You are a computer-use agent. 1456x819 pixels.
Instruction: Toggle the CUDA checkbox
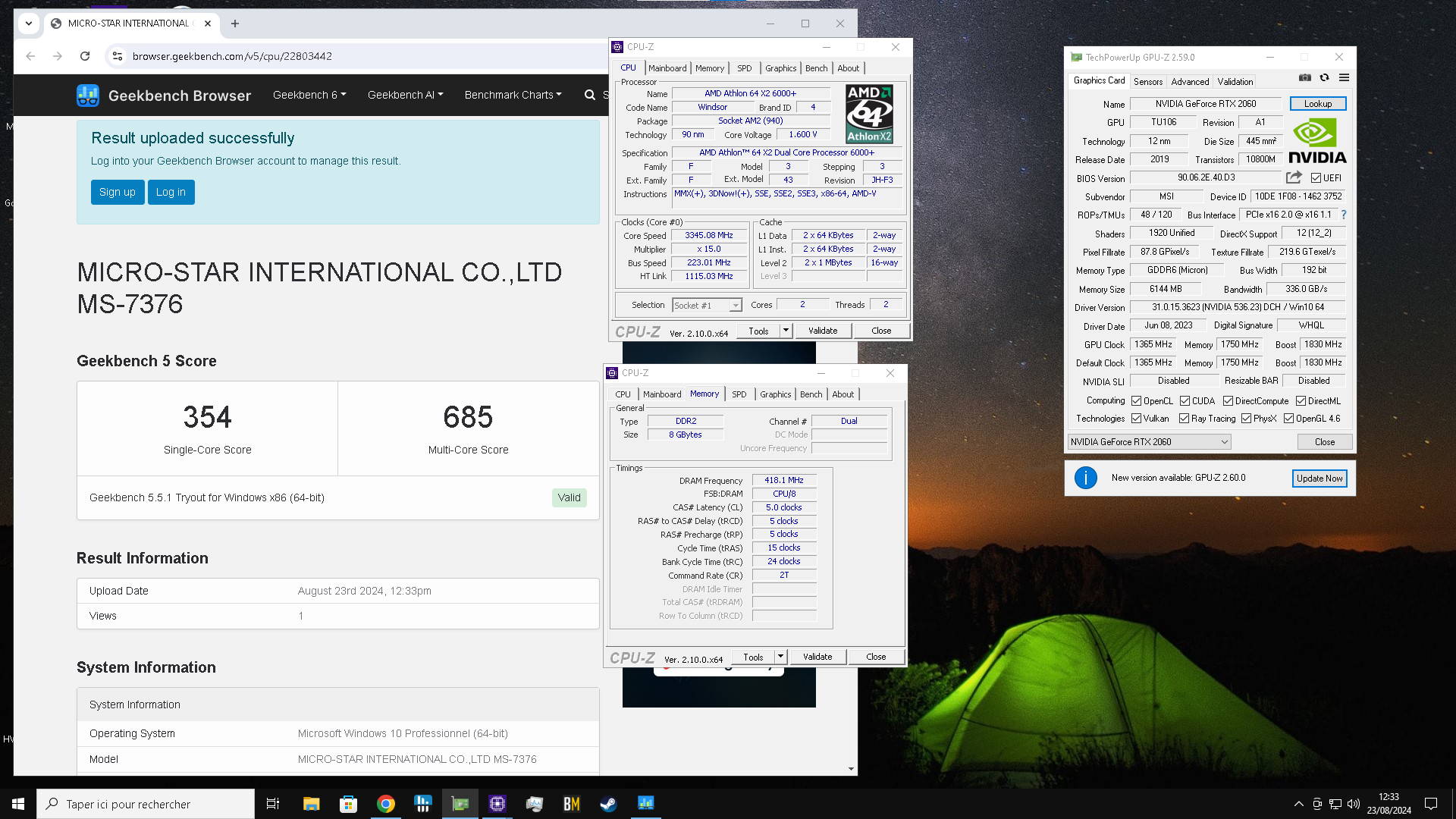click(1185, 400)
